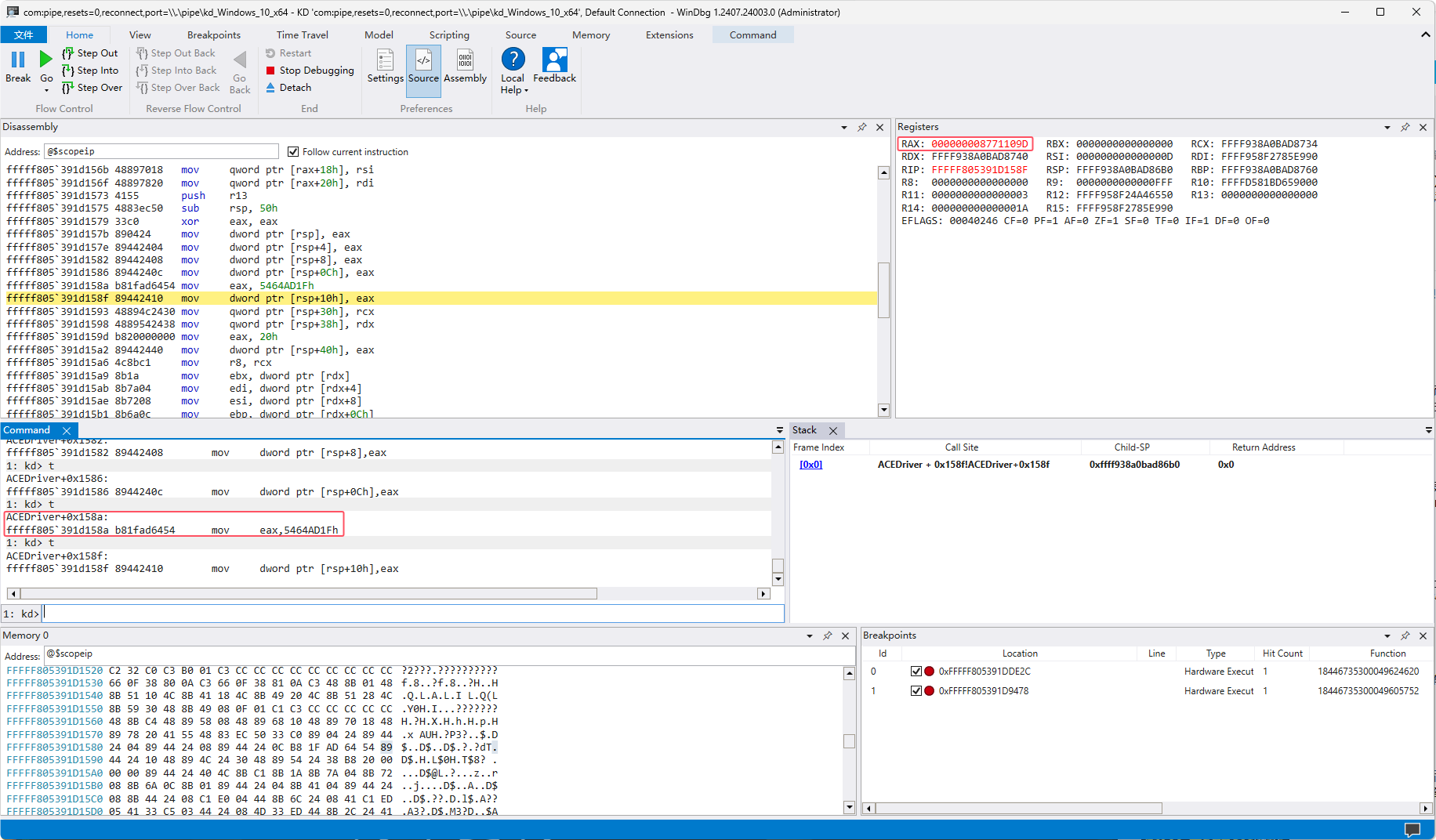The height and width of the screenshot is (840, 1436).
Task: Toggle breakpoint 0 enabled checkbox
Action: (x=916, y=671)
